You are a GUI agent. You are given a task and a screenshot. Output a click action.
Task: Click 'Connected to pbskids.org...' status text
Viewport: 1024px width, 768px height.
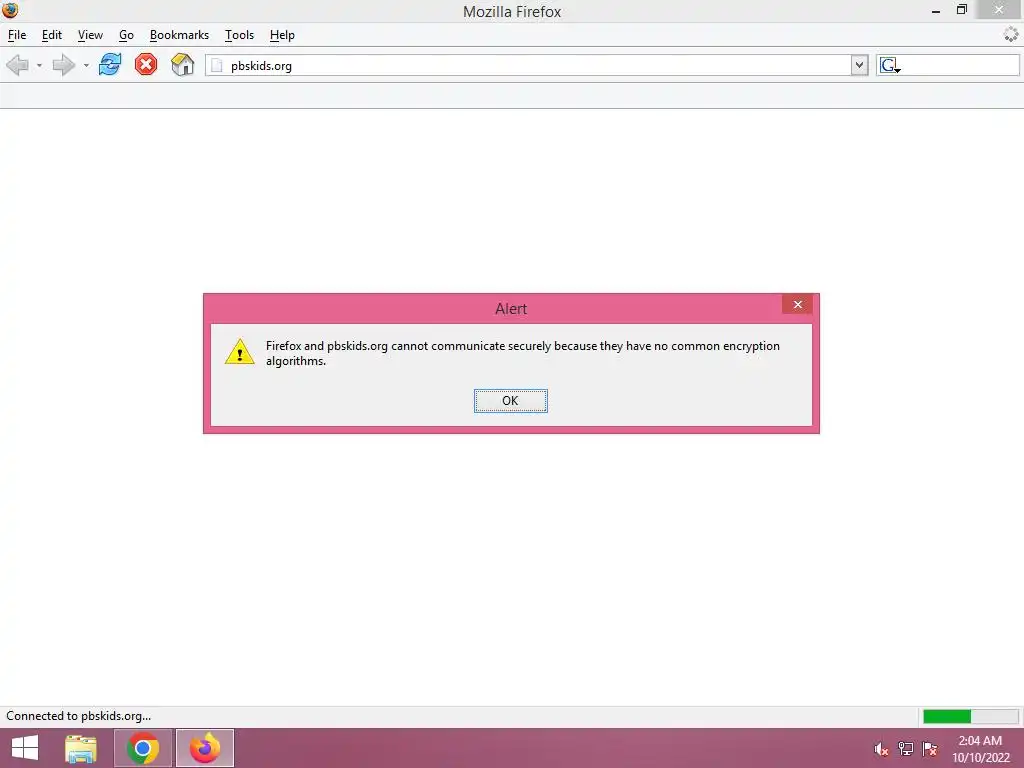[x=78, y=716]
